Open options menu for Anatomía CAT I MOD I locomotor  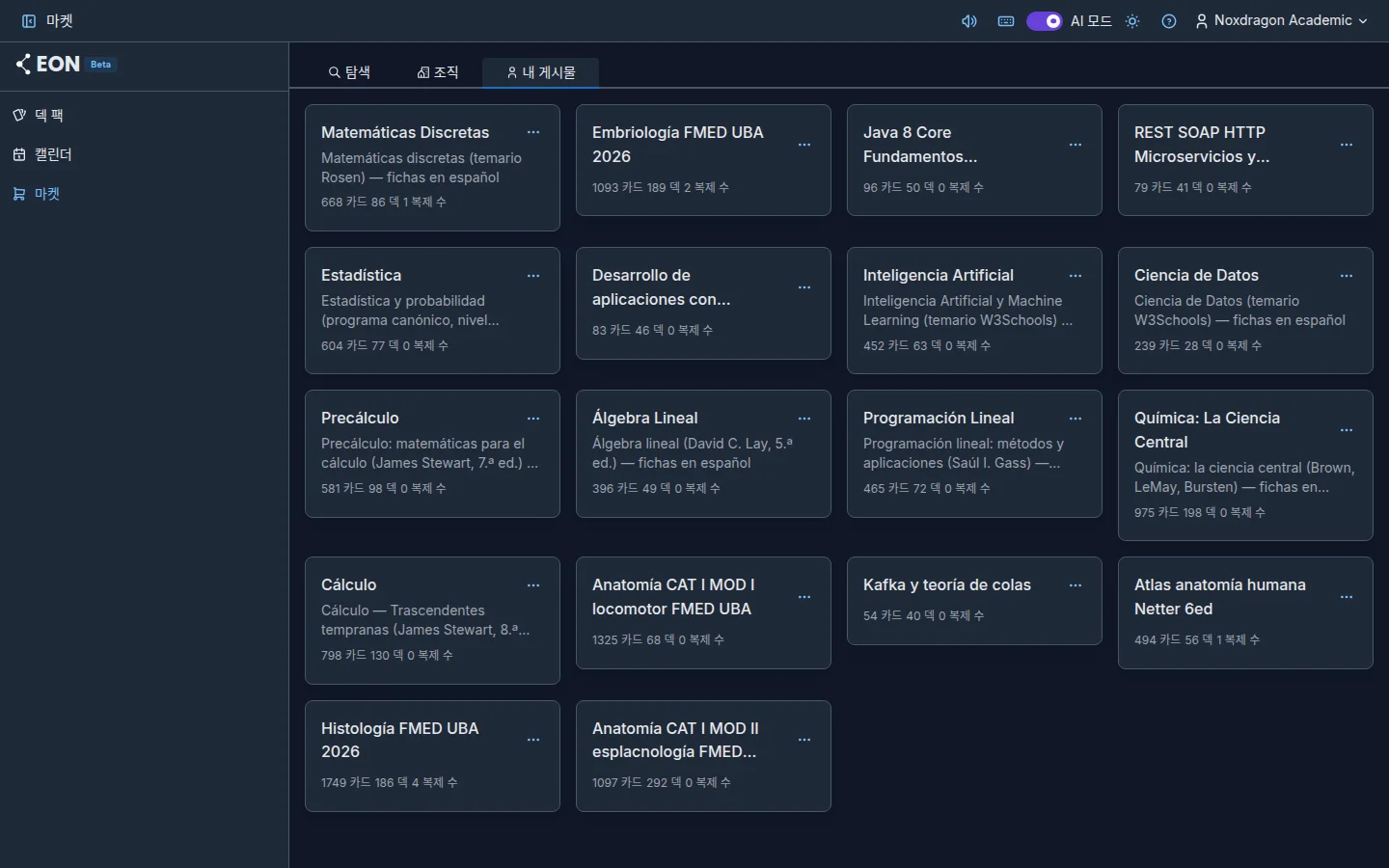pyautogui.click(x=804, y=597)
